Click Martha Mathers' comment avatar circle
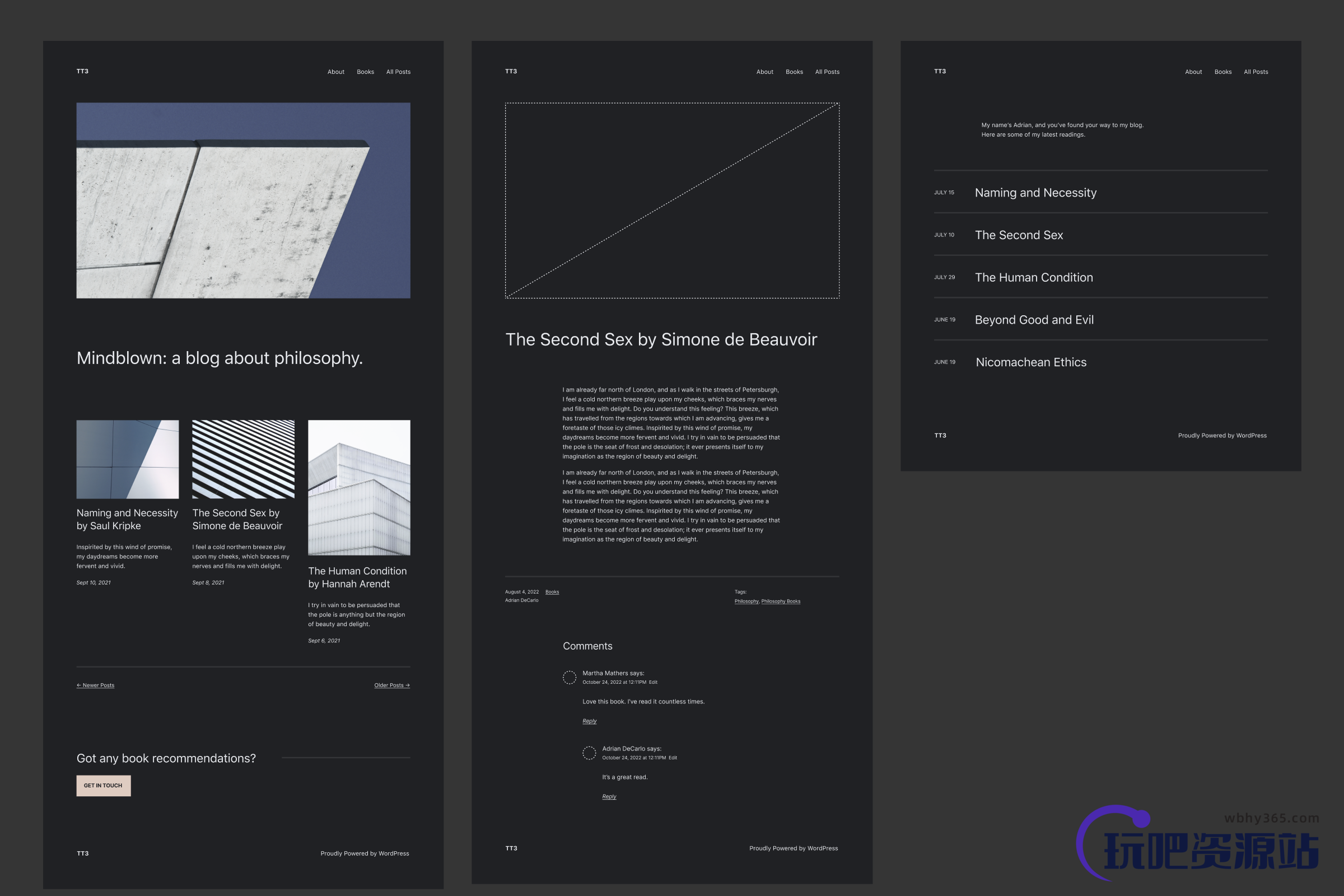 click(x=569, y=678)
